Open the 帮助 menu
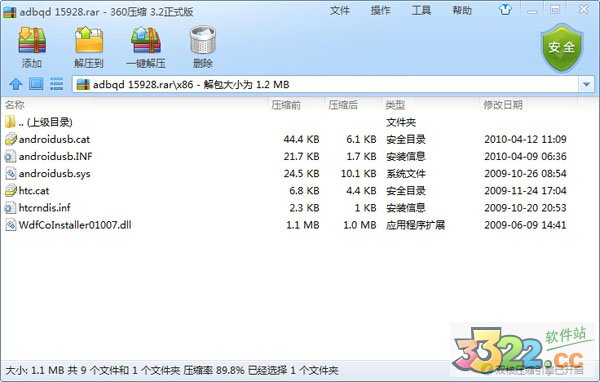Viewport: 600px width, 382px height. pos(462,10)
